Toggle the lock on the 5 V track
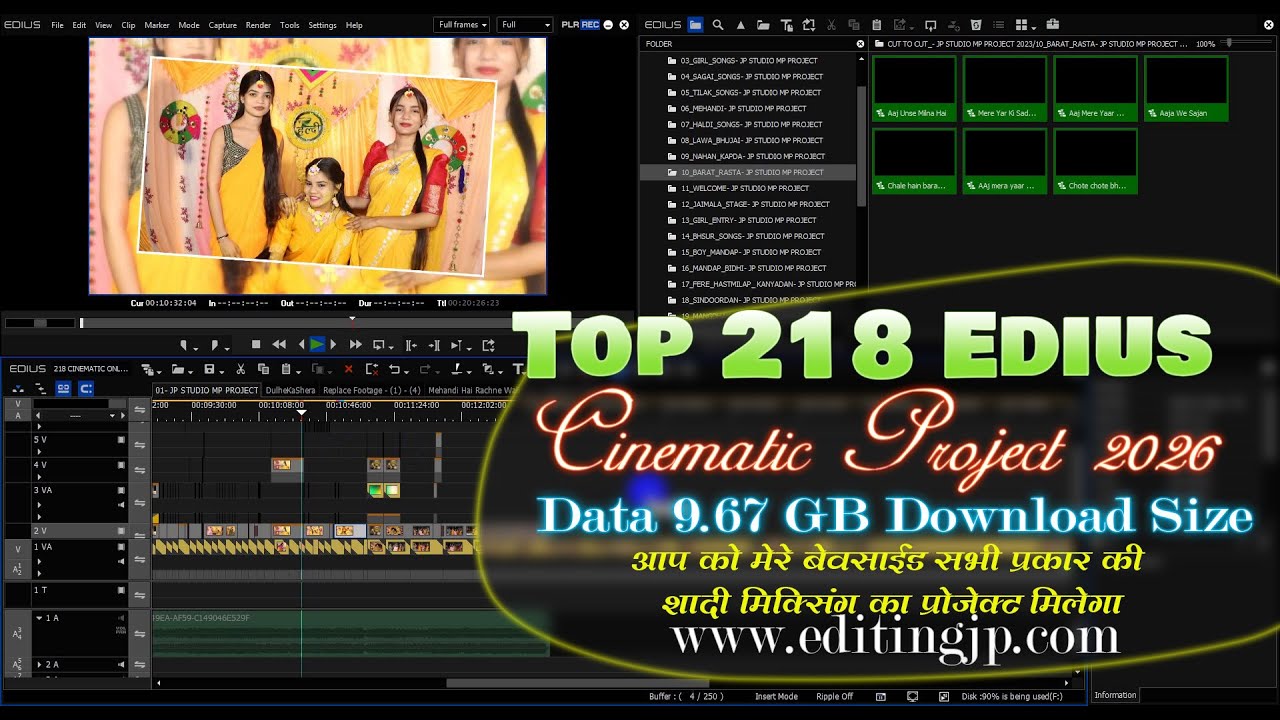 point(121,440)
